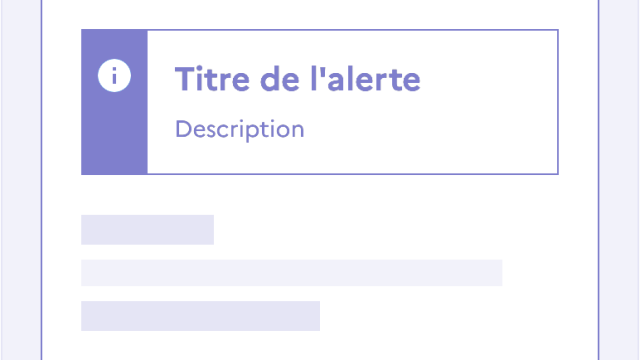Click empty alert space right of "Description"
This screenshot has height=360, width=640.
tap(431, 130)
